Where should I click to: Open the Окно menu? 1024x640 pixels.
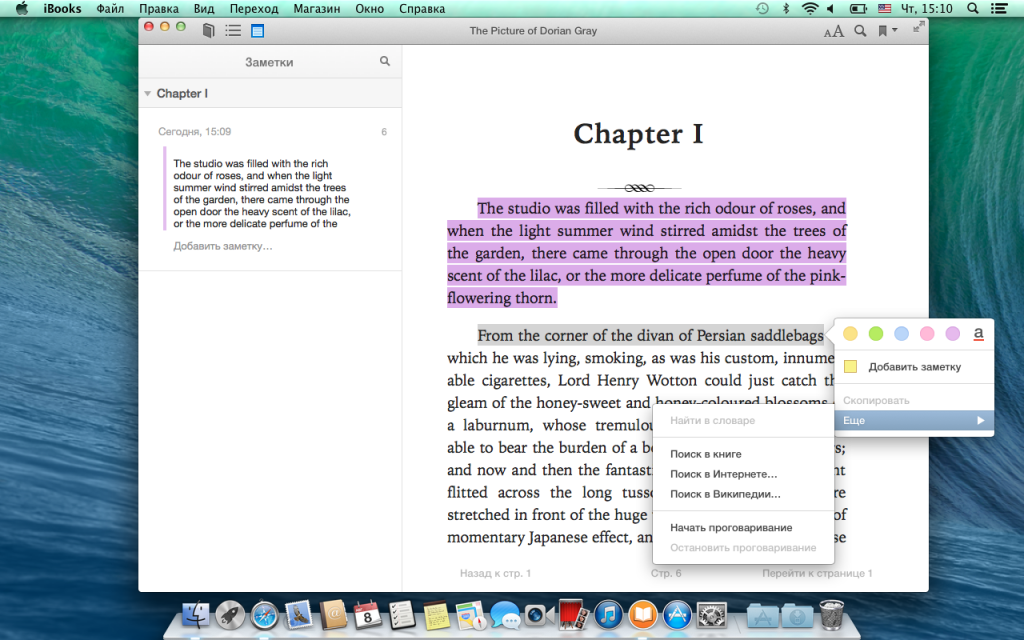click(x=370, y=8)
